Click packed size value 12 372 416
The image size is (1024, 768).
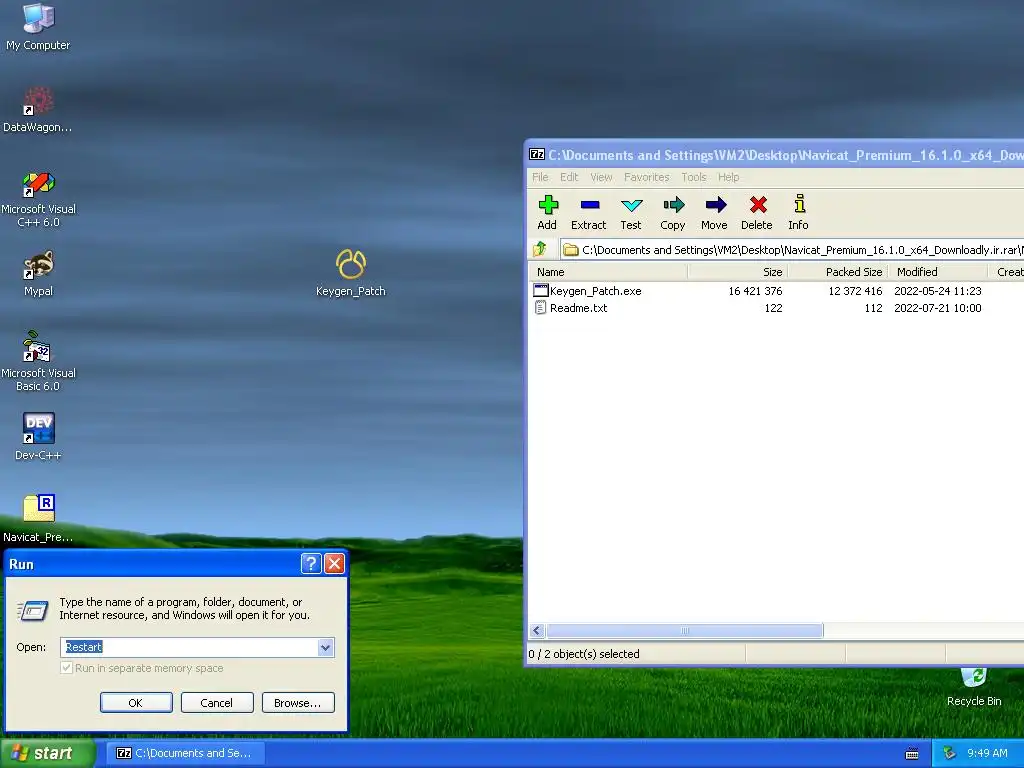[855, 291]
